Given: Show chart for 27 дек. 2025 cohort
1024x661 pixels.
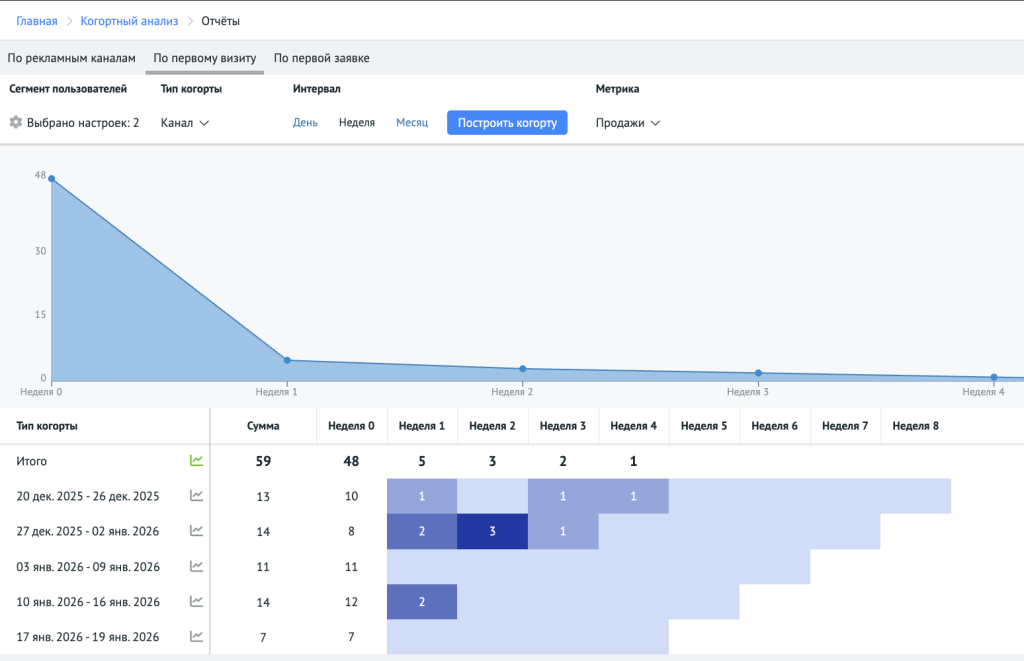Looking at the screenshot, I should point(197,531).
